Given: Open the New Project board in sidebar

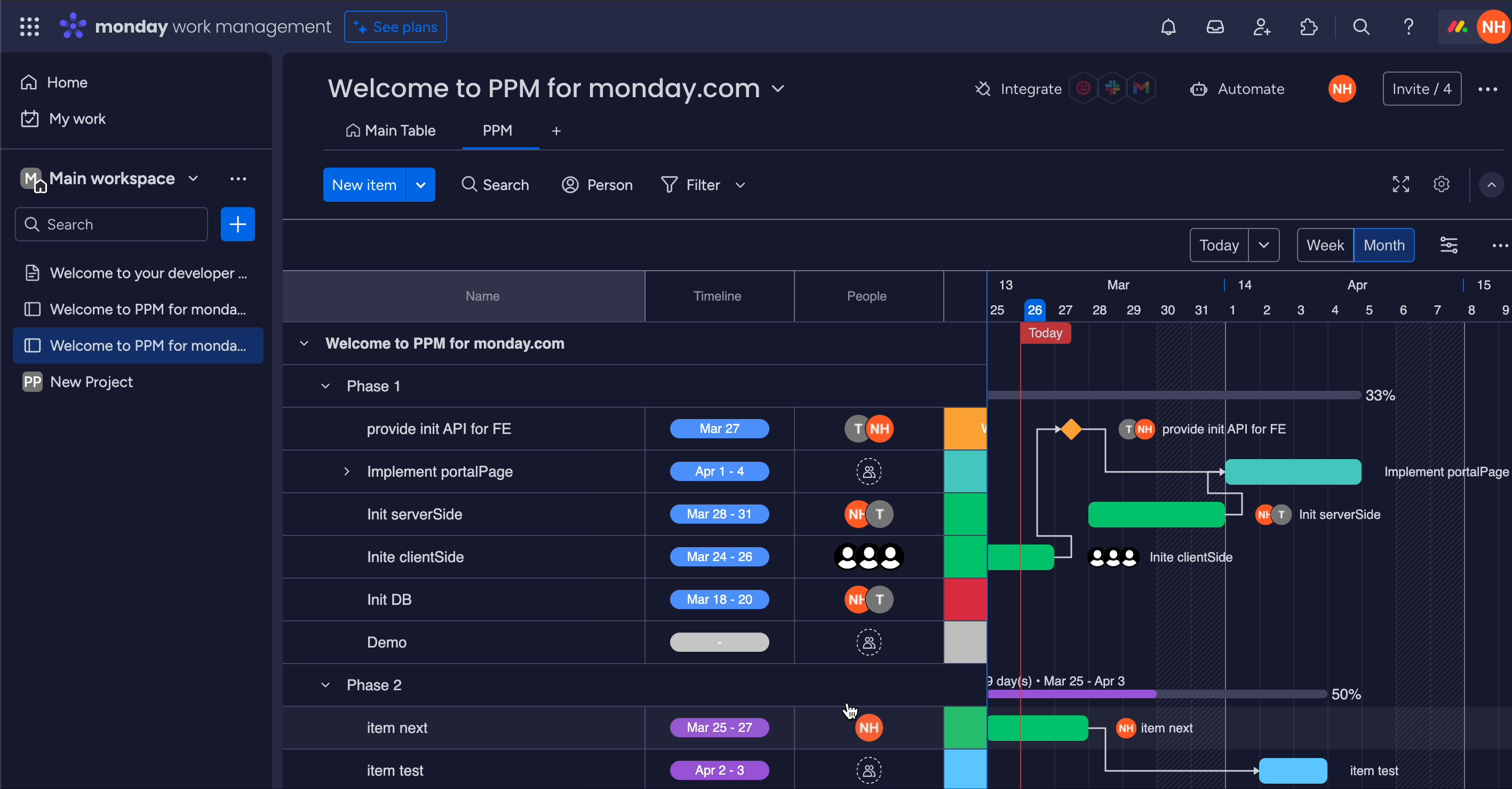Looking at the screenshot, I should [92, 382].
